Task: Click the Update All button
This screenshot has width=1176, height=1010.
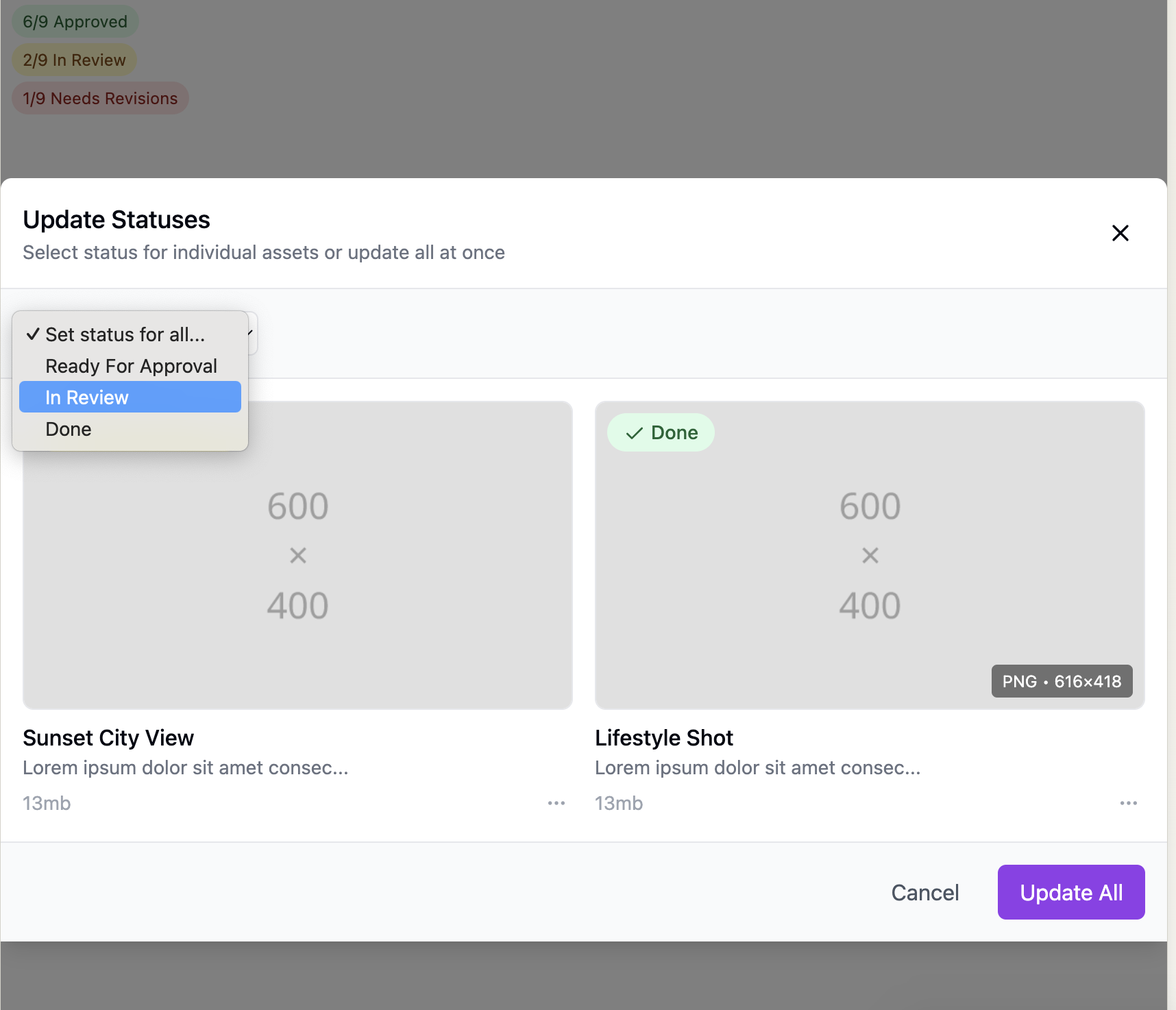Action: (x=1070, y=892)
